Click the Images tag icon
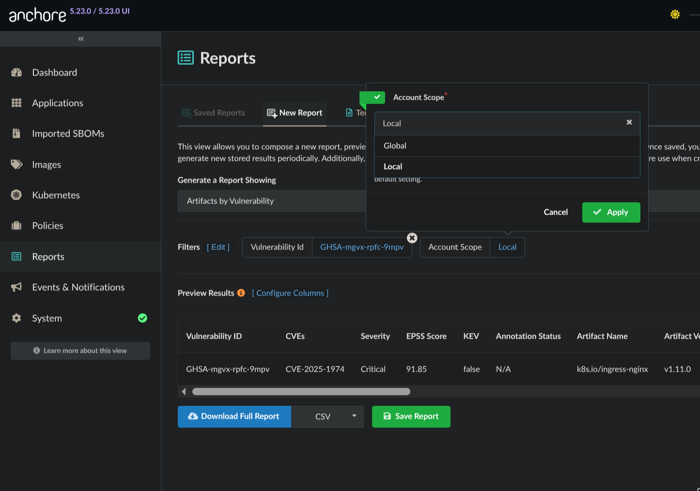700x491 pixels. (16, 164)
